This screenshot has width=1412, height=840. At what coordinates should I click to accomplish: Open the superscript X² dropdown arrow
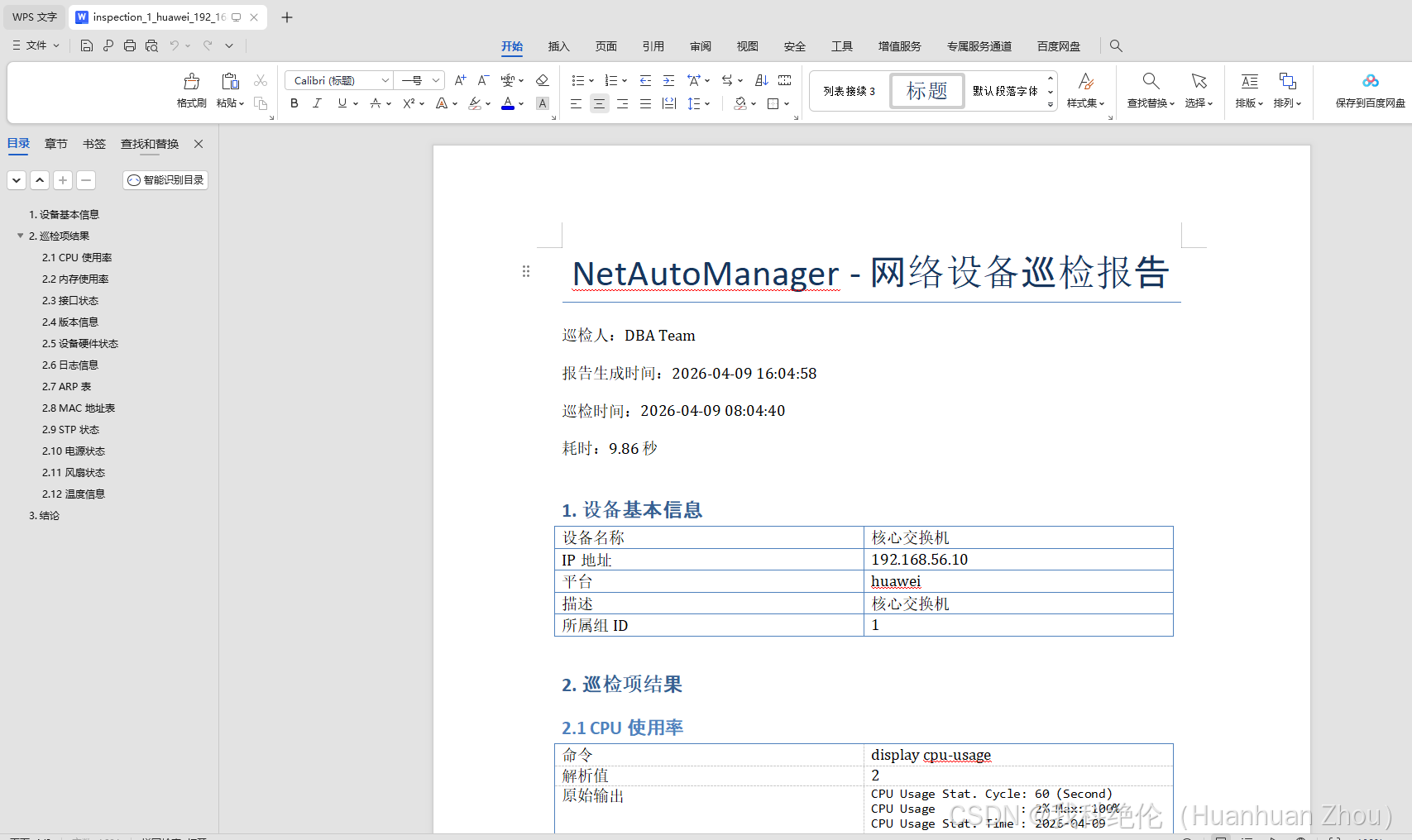(422, 104)
